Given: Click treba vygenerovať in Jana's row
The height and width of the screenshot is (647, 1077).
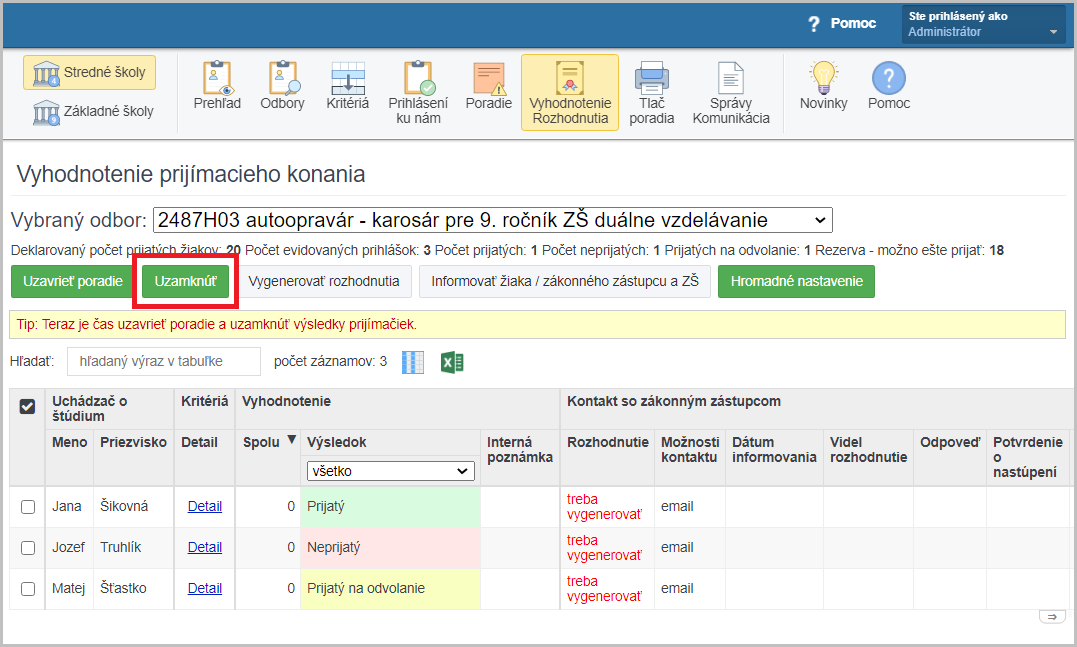Looking at the screenshot, I should [x=604, y=507].
